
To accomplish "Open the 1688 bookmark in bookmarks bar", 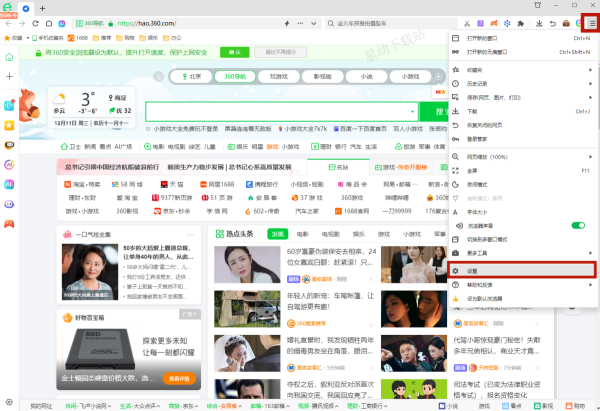I will [x=78, y=38].
